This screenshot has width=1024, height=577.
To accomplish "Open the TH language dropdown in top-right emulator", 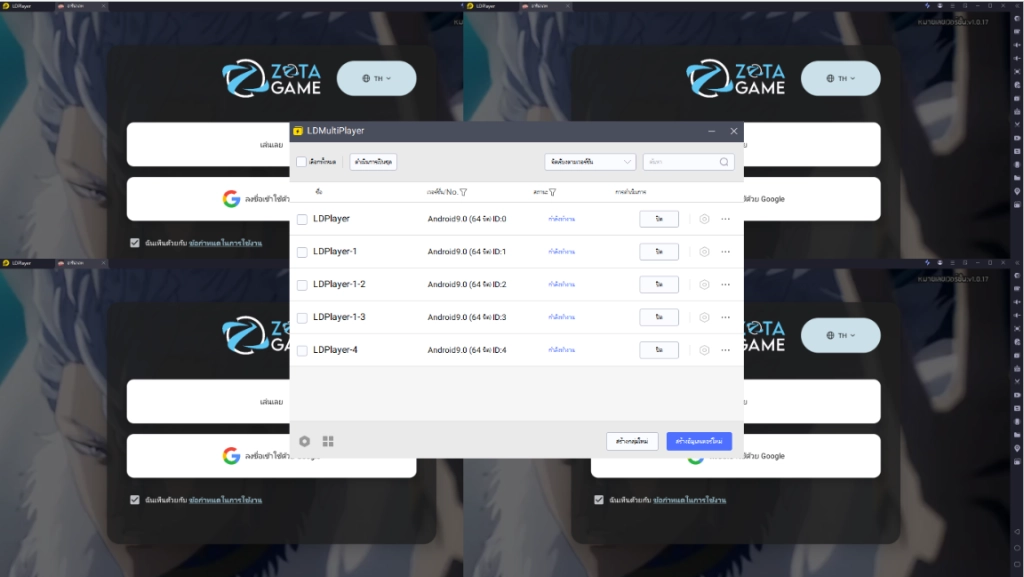I will click(840, 78).
